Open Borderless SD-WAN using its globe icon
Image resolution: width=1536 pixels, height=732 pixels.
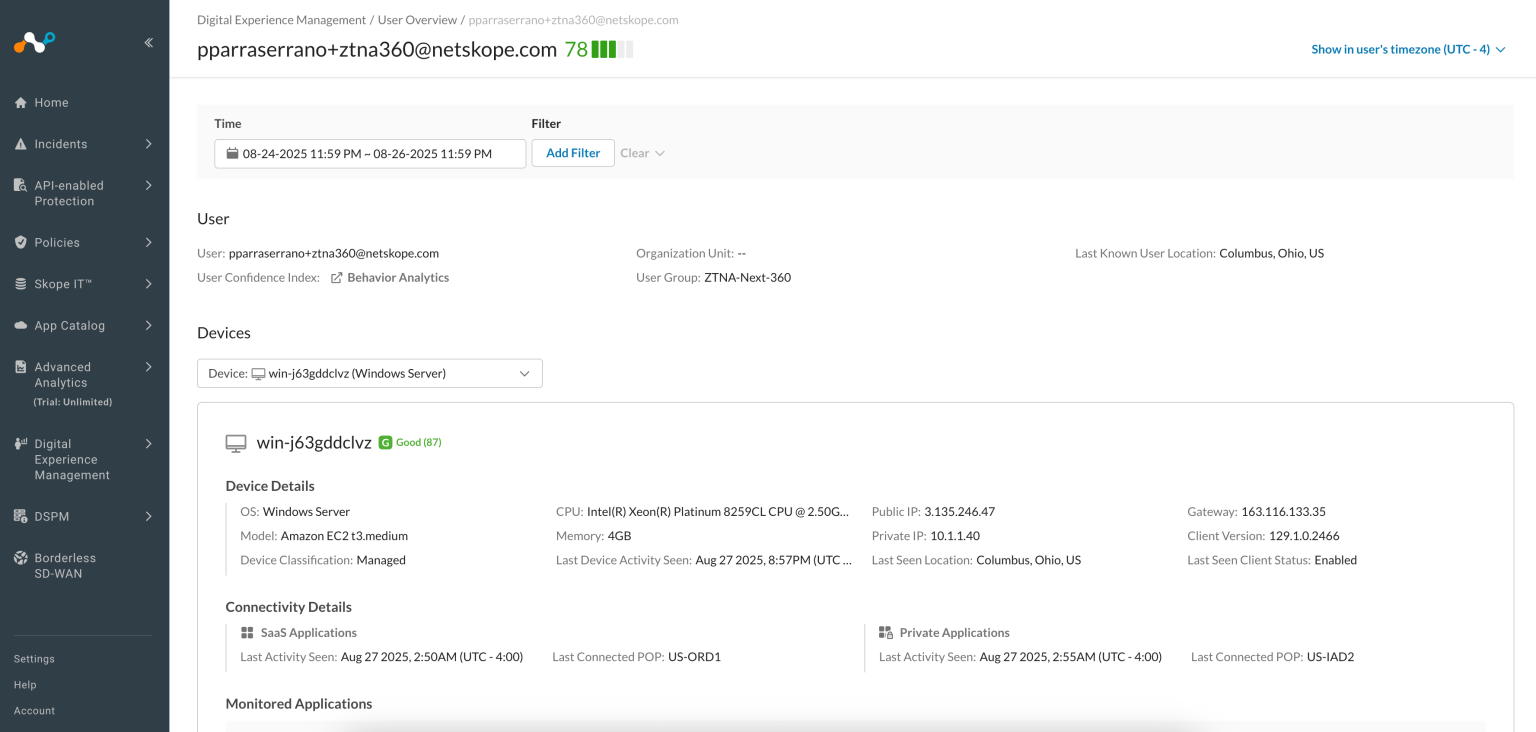pyautogui.click(x=20, y=558)
